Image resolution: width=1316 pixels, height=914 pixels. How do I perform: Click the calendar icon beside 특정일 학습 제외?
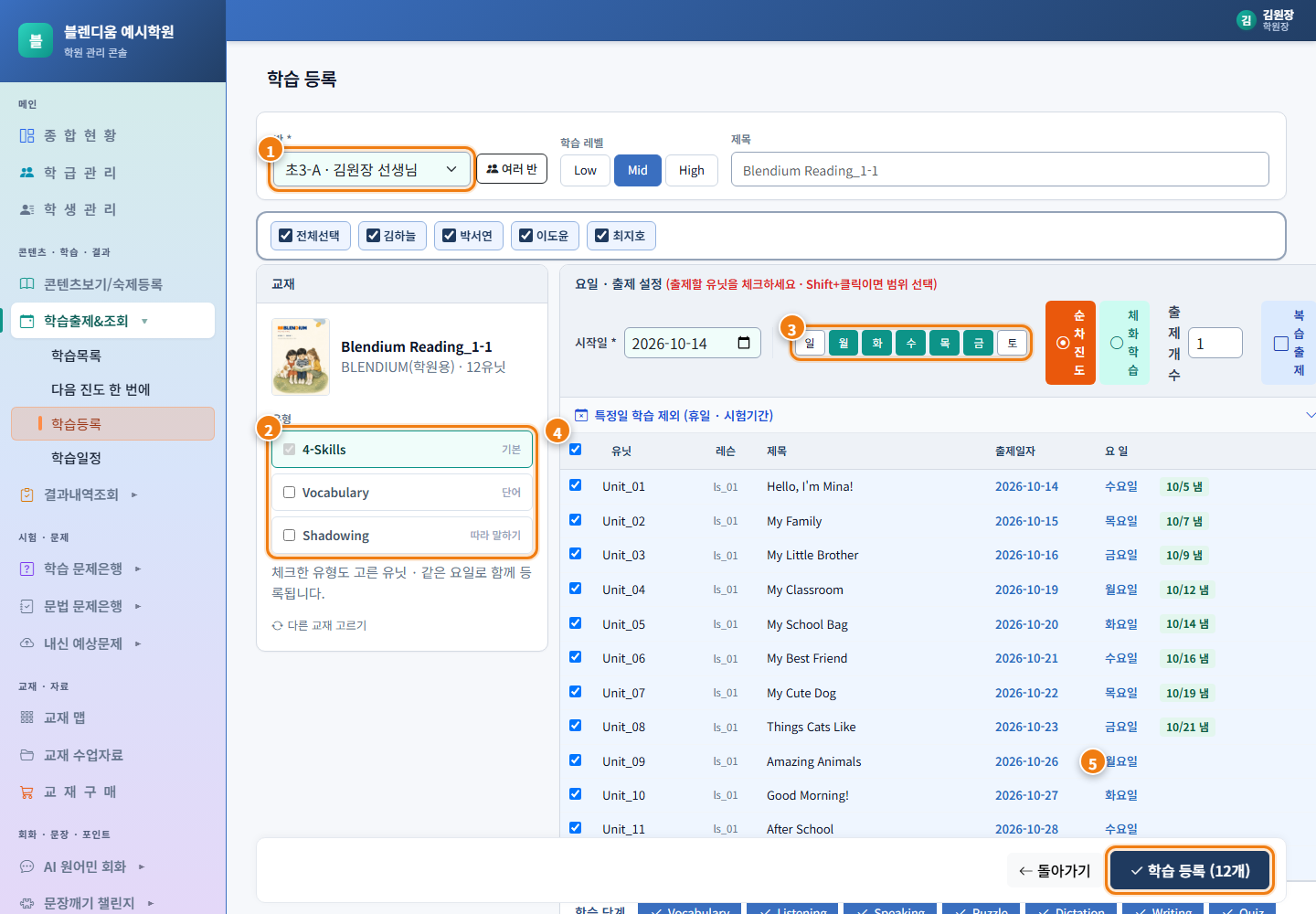[581, 415]
